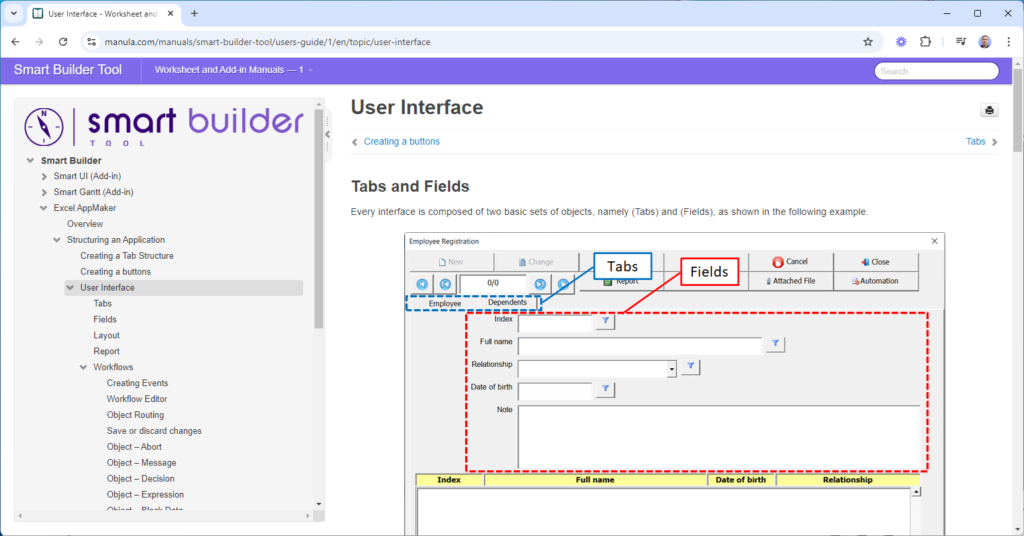This screenshot has height=536, width=1024.
Task: Select the Smart Gantt (Add-in) tree item
Action: click(93, 192)
